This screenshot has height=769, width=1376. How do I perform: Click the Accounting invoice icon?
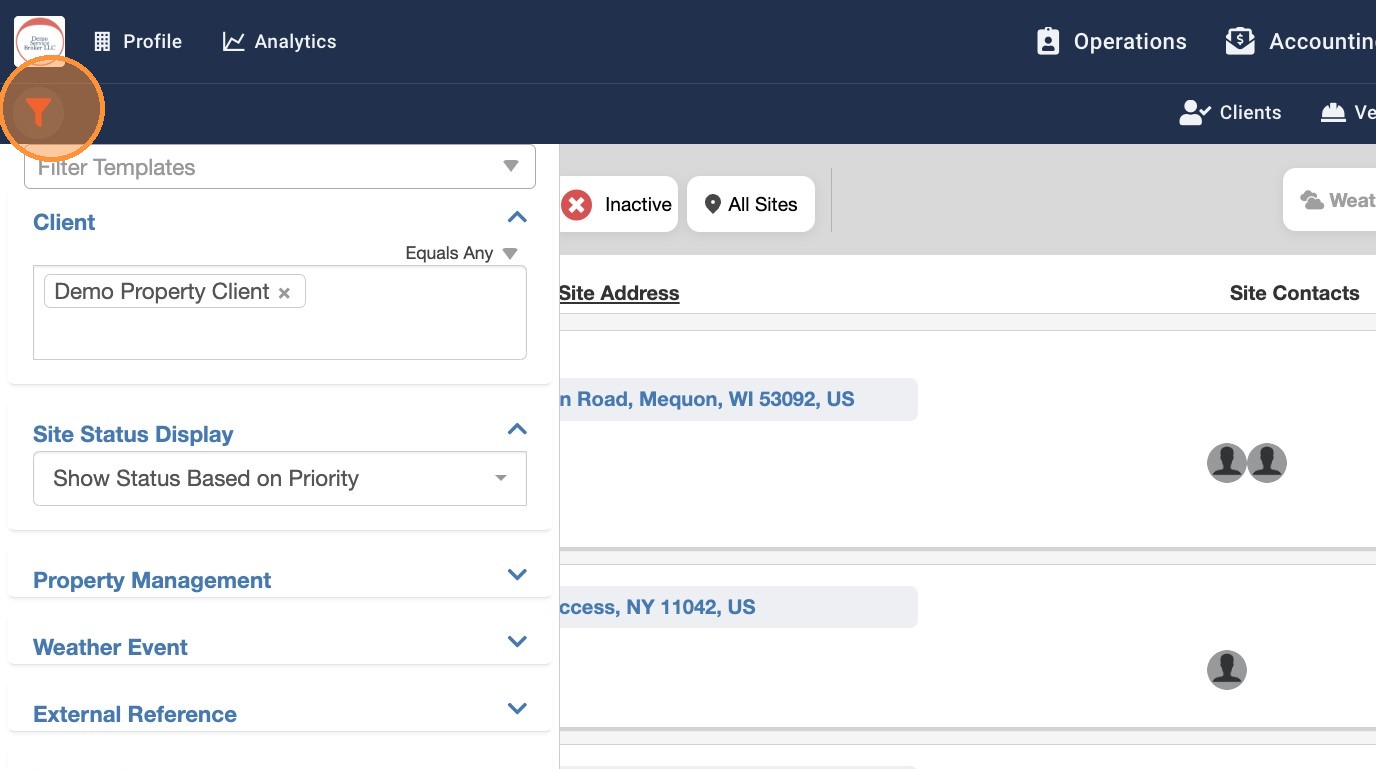point(1240,41)
